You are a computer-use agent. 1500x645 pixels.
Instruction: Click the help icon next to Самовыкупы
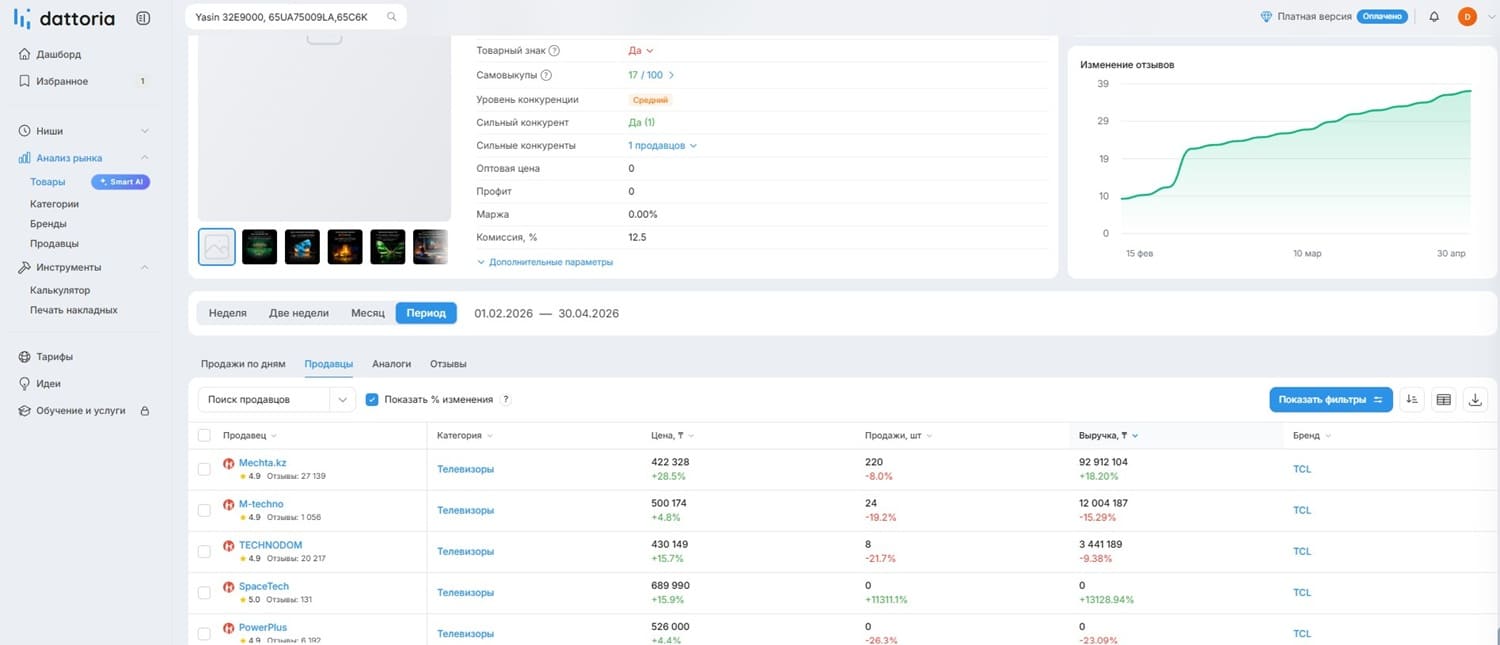click(x=546, y=75)
